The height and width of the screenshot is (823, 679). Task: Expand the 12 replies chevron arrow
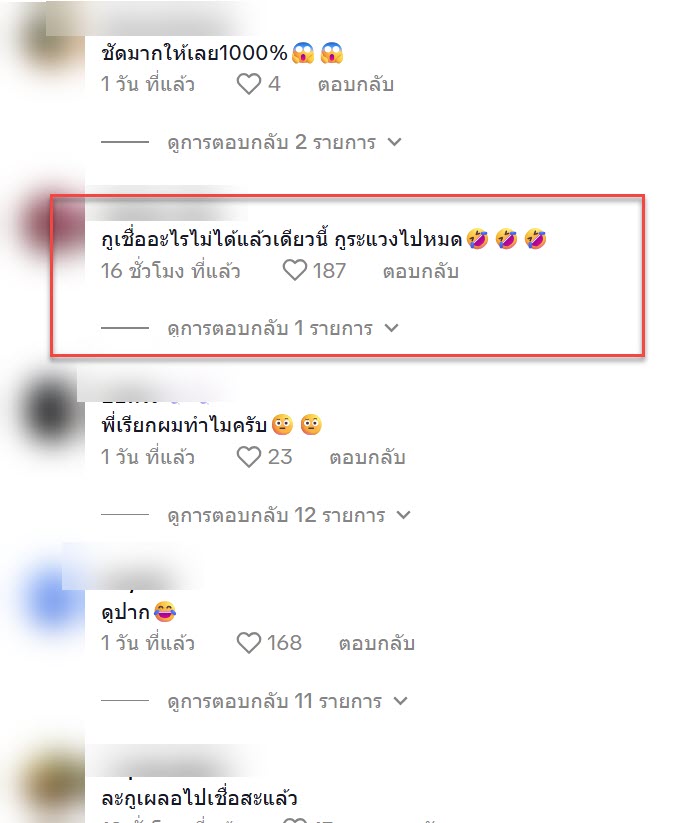tap(404, 515)
